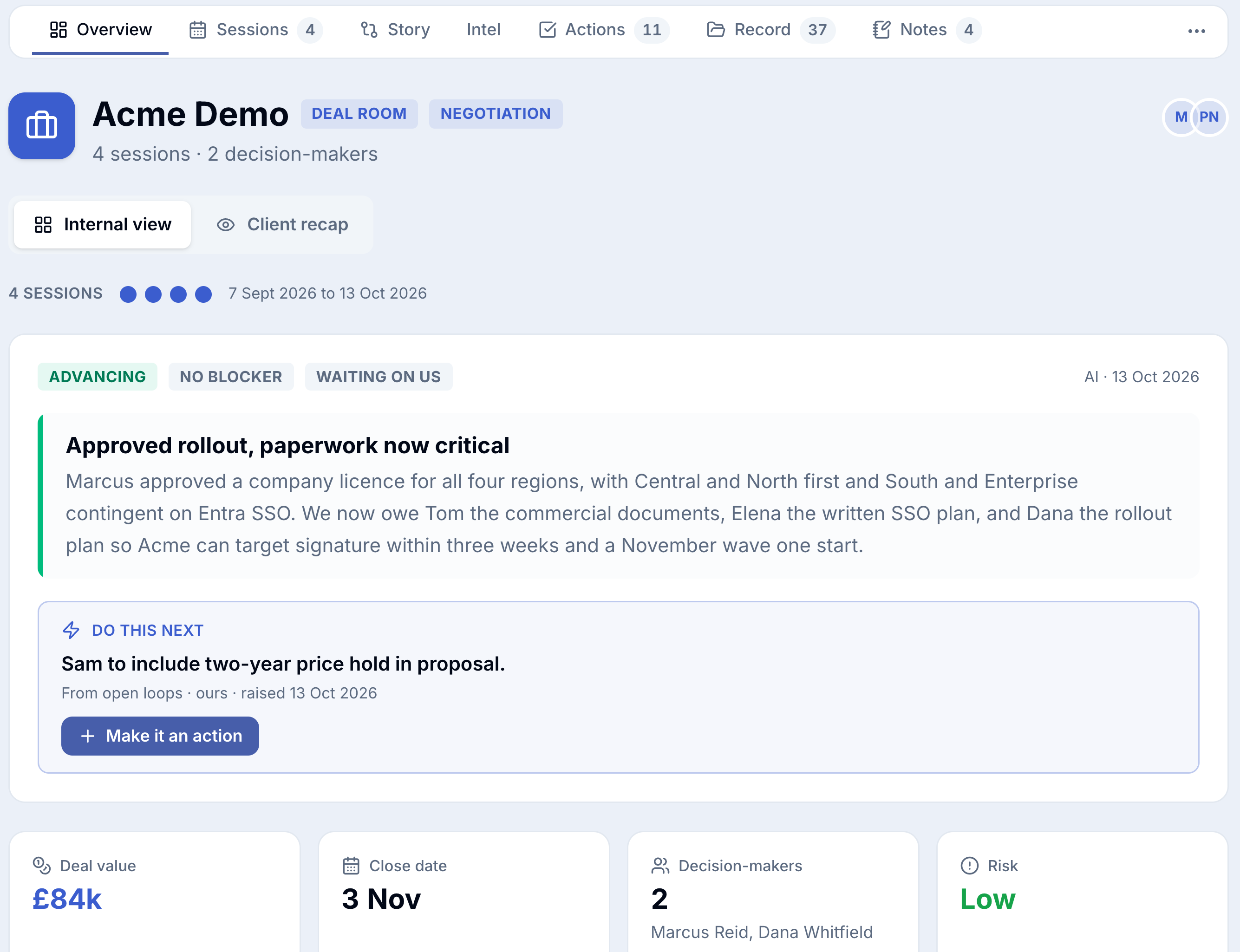
Task: Click the alert icon beside Risk
Action: tap(970, 865)
